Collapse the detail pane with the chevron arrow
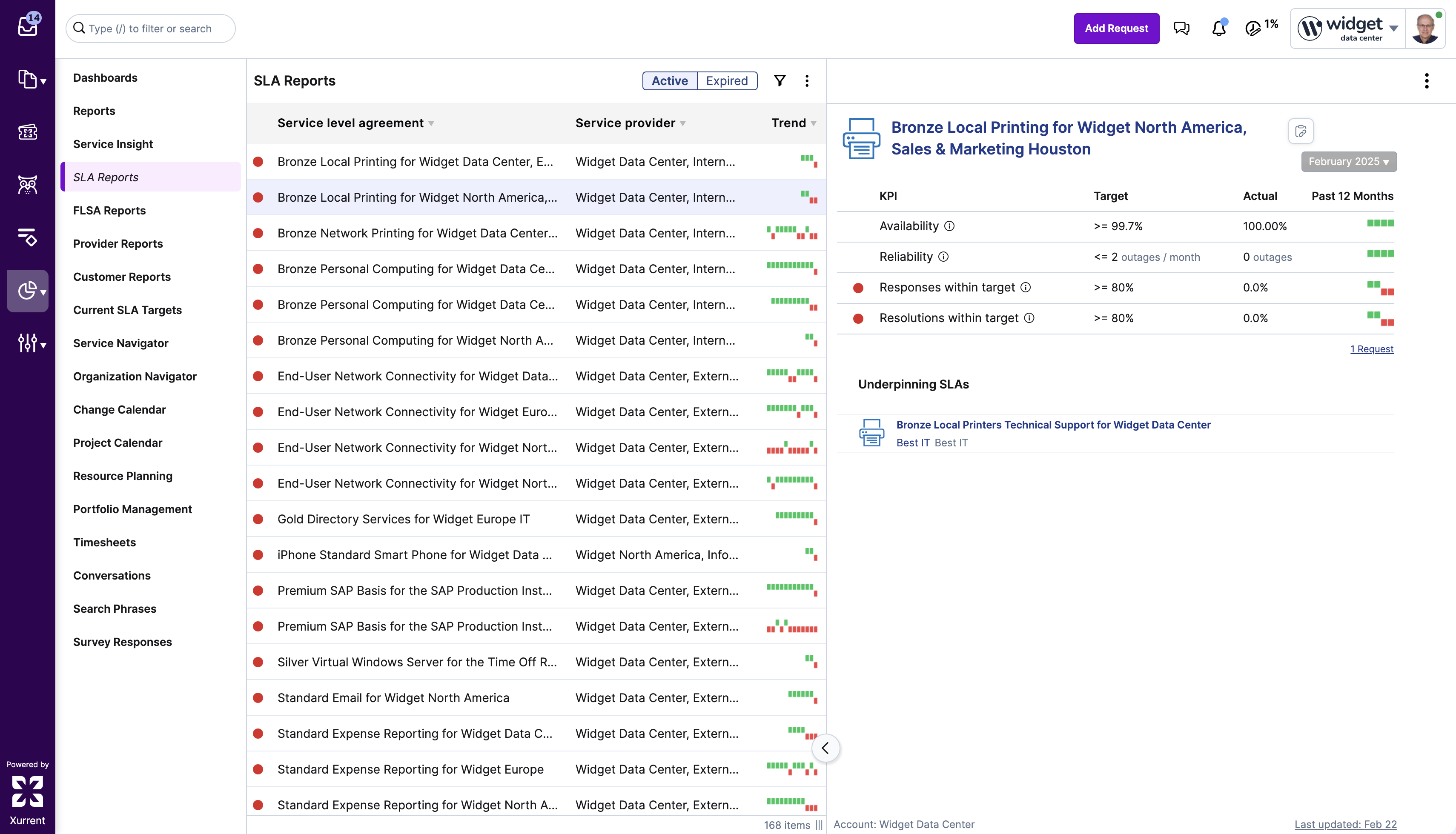 tap(825, 748)
